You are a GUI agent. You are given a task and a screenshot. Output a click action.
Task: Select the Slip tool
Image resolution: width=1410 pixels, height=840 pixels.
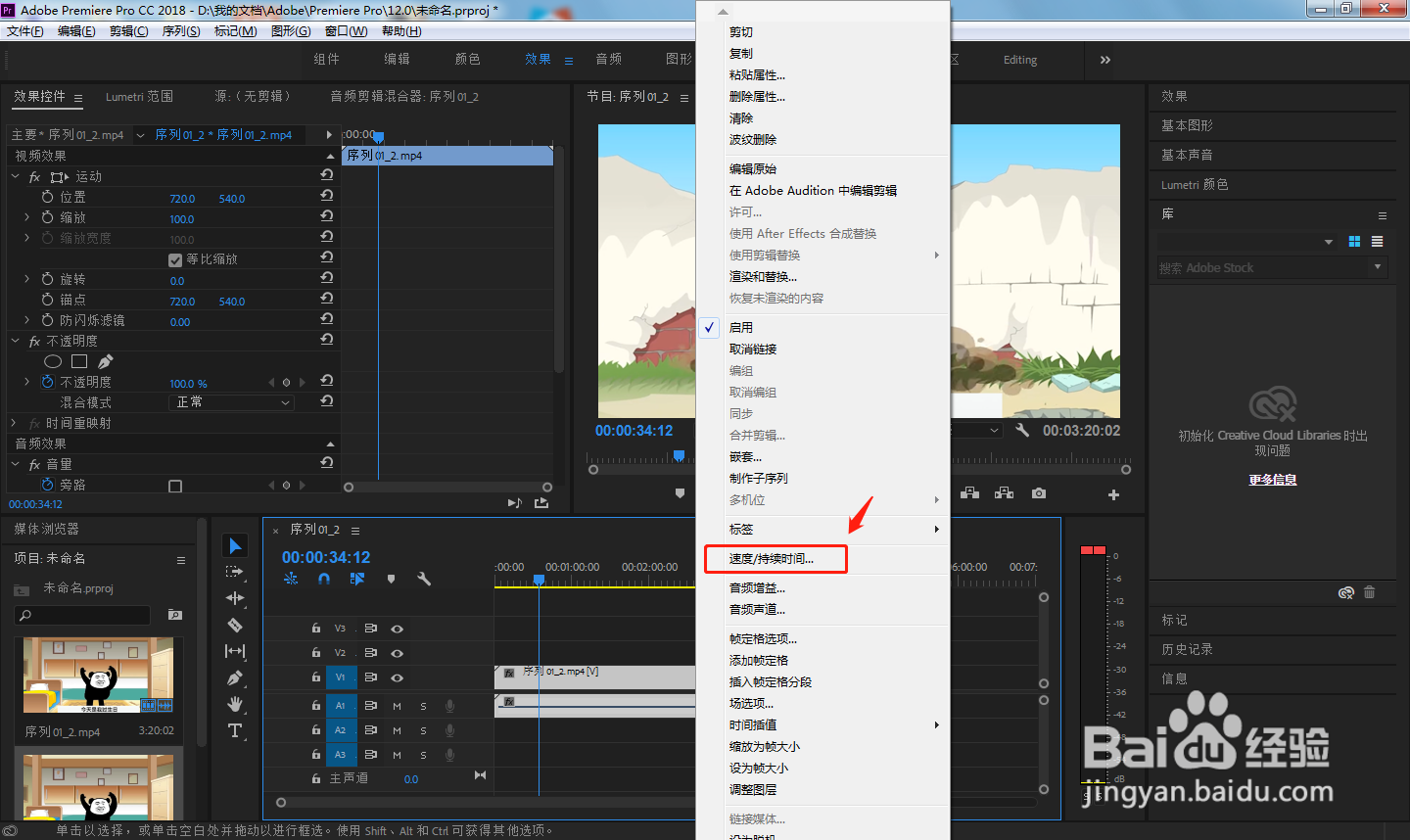pos(235,651)
